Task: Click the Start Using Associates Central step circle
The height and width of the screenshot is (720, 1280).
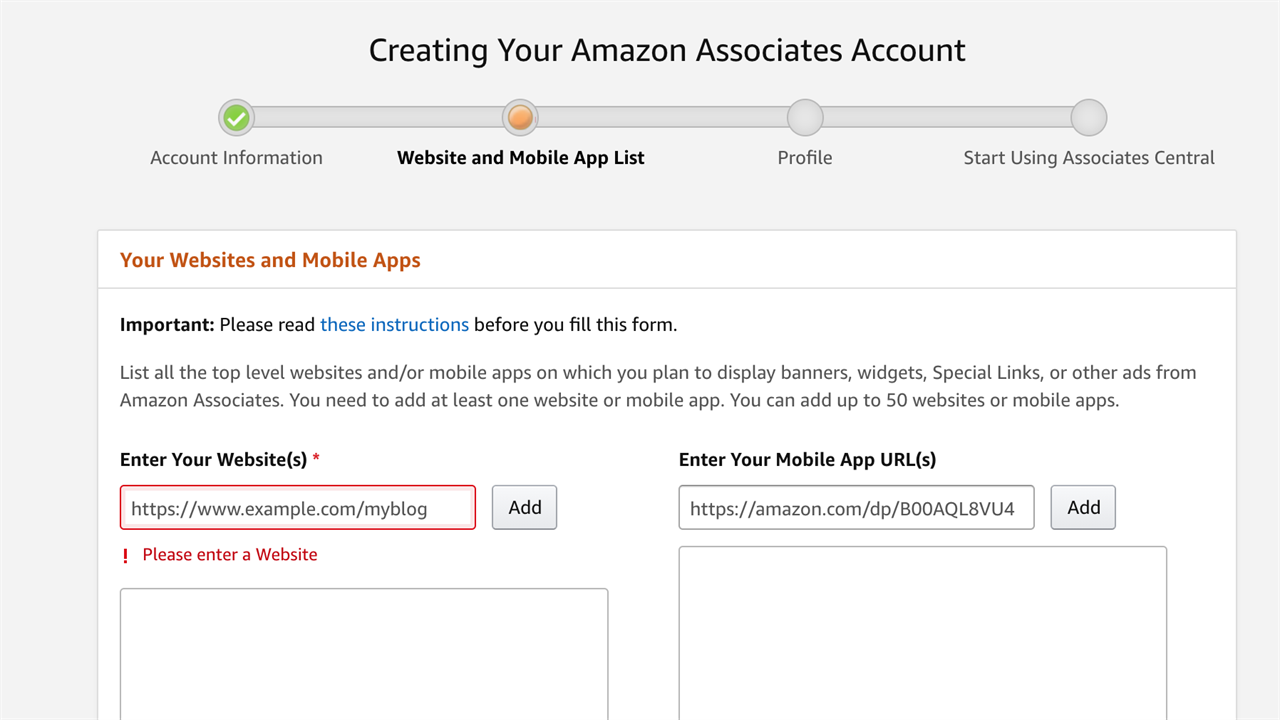Action: pyautogui.click(x=1089, y=118)
